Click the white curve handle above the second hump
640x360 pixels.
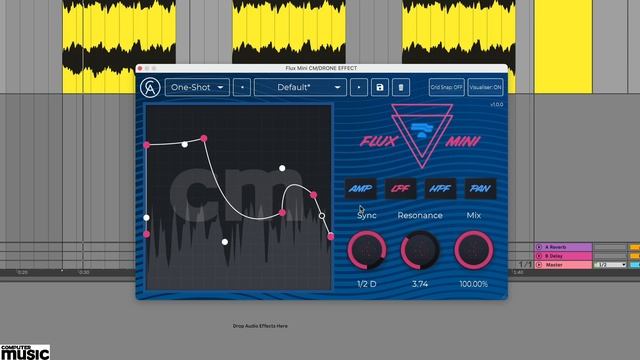tap(282, 168)
